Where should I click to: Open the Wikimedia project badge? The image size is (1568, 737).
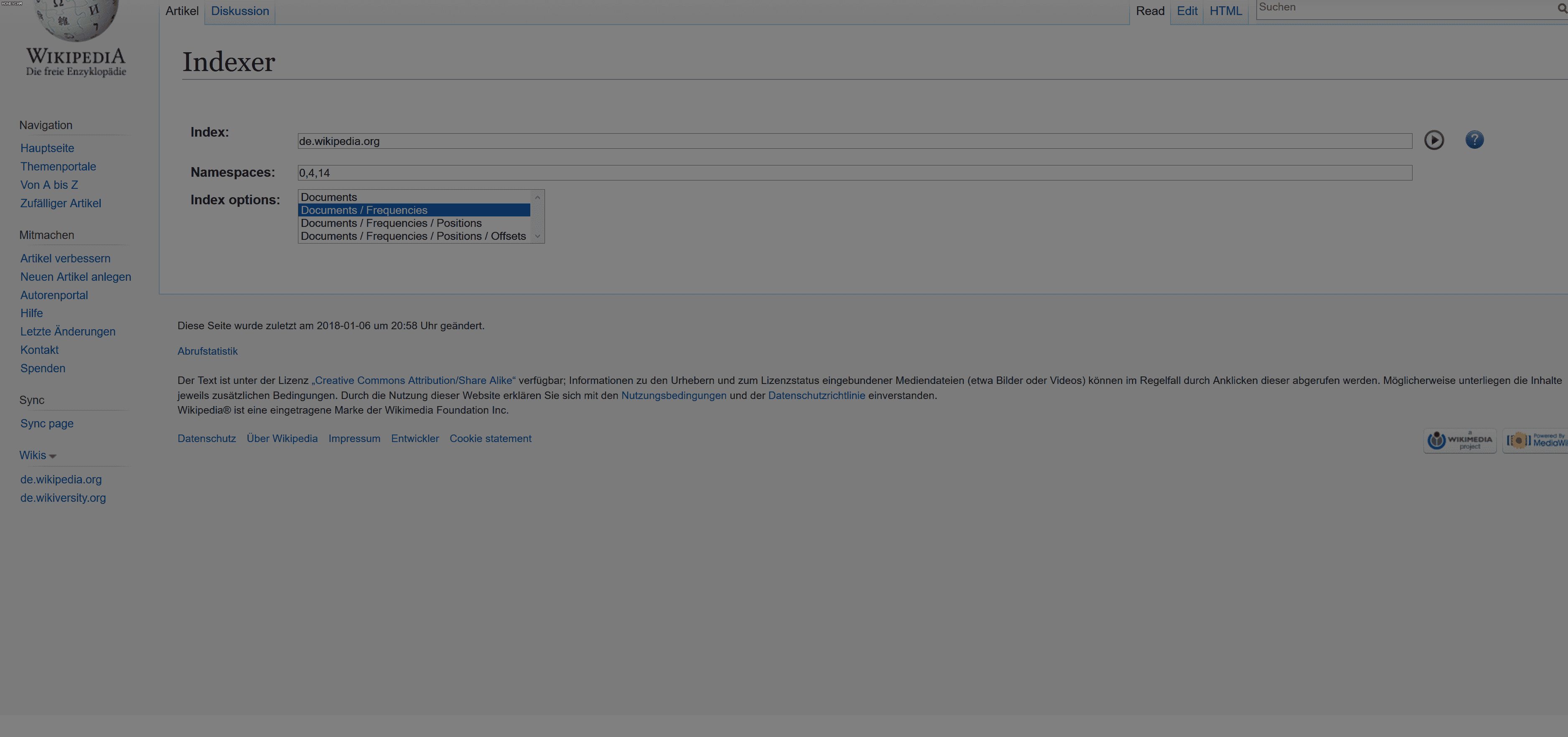click(1459, 441)
